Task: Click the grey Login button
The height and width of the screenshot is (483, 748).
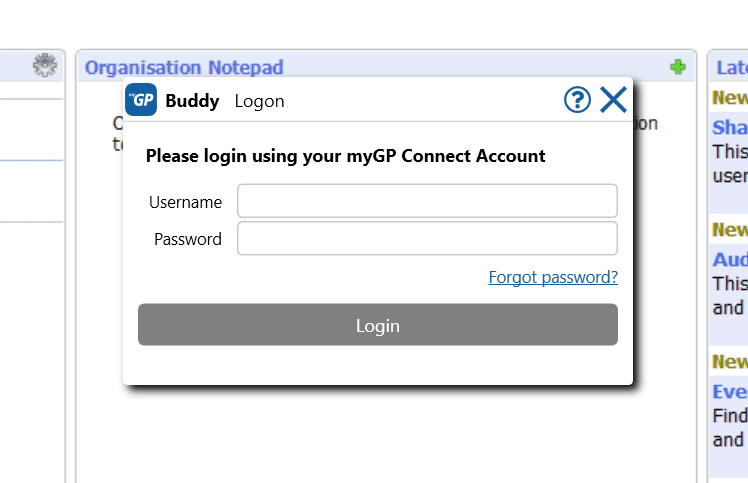Action: coord(378,325)
